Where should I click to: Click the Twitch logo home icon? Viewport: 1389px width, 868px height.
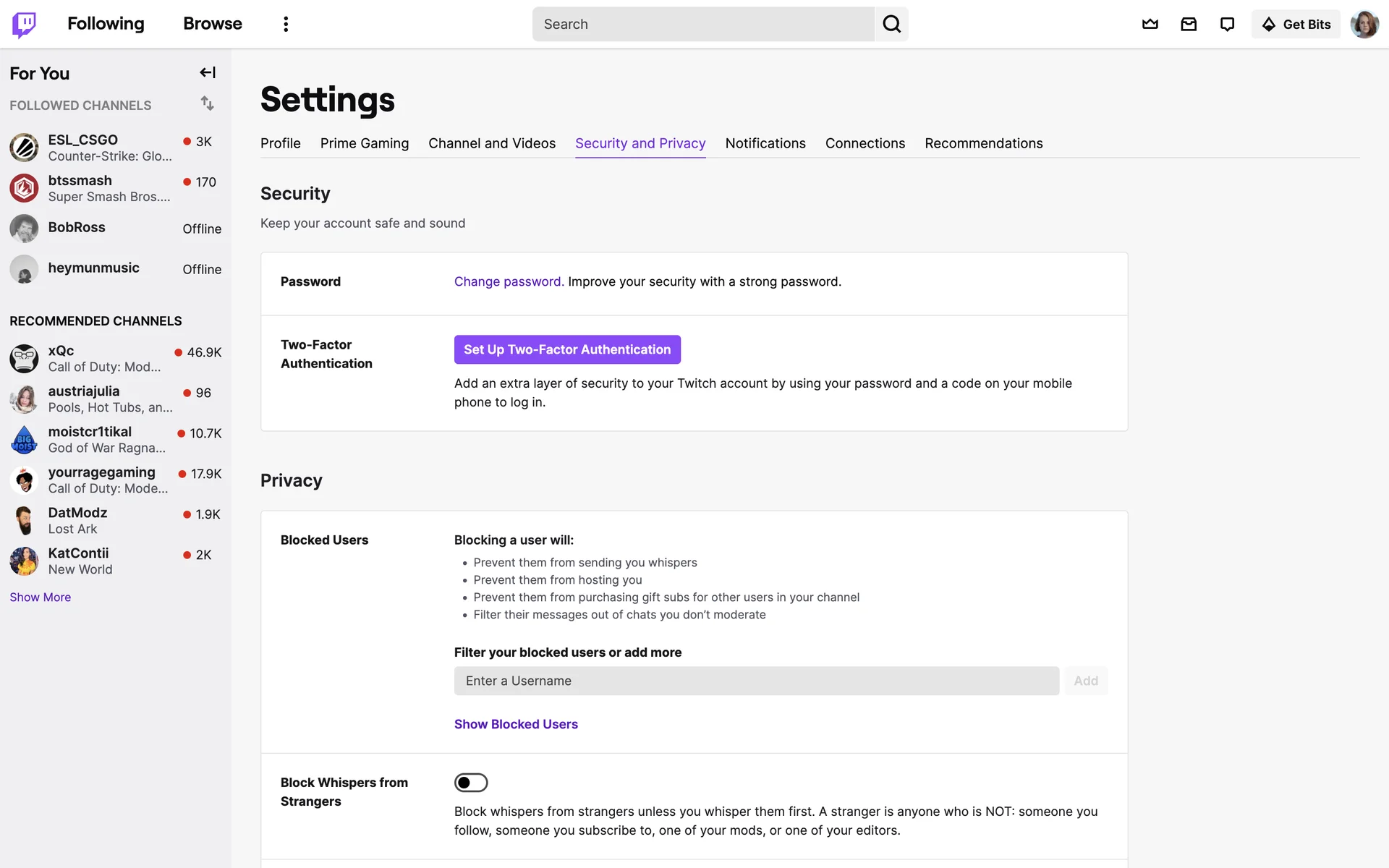(24, 24)
